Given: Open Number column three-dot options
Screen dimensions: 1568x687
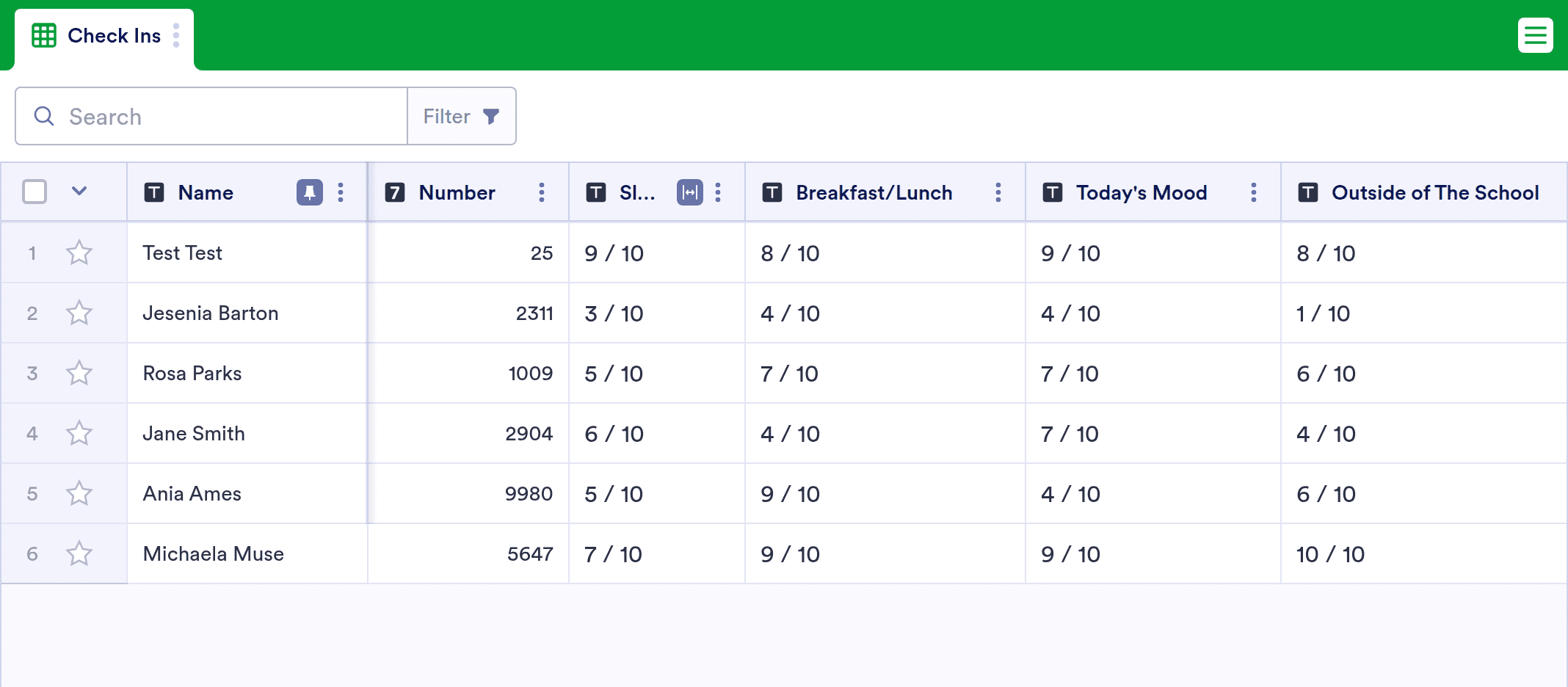Looking at the screenshot, I should 542,192.
